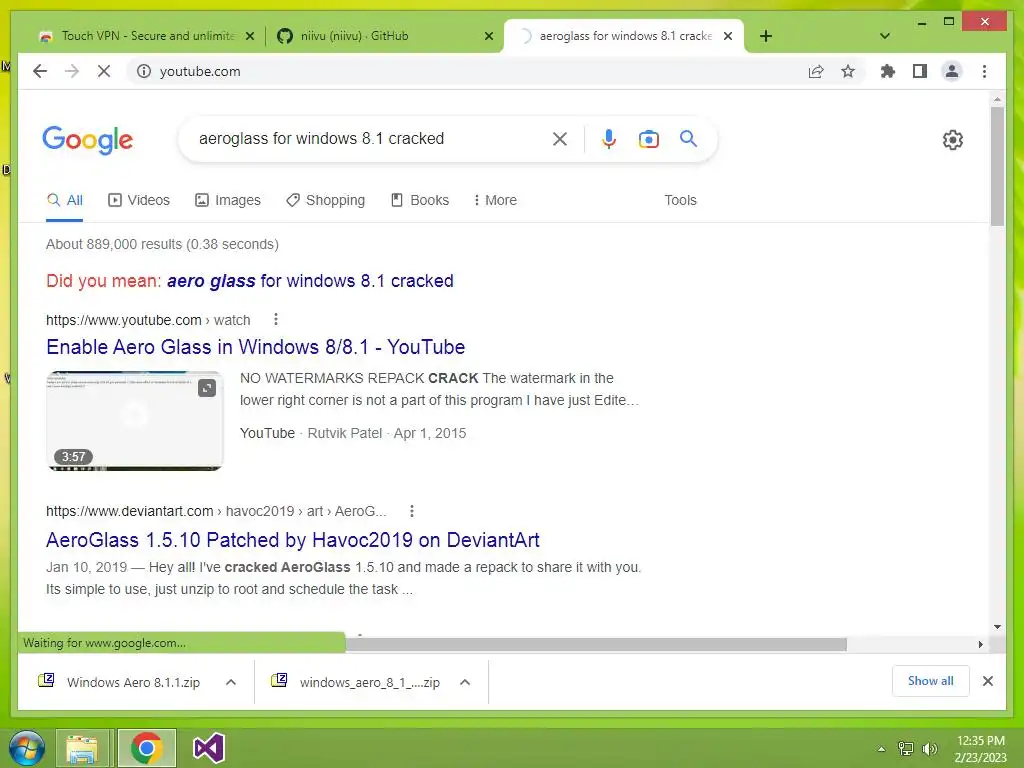Go back to the previous page
This screenshot has height=768, width=1024.
point(40,71)
